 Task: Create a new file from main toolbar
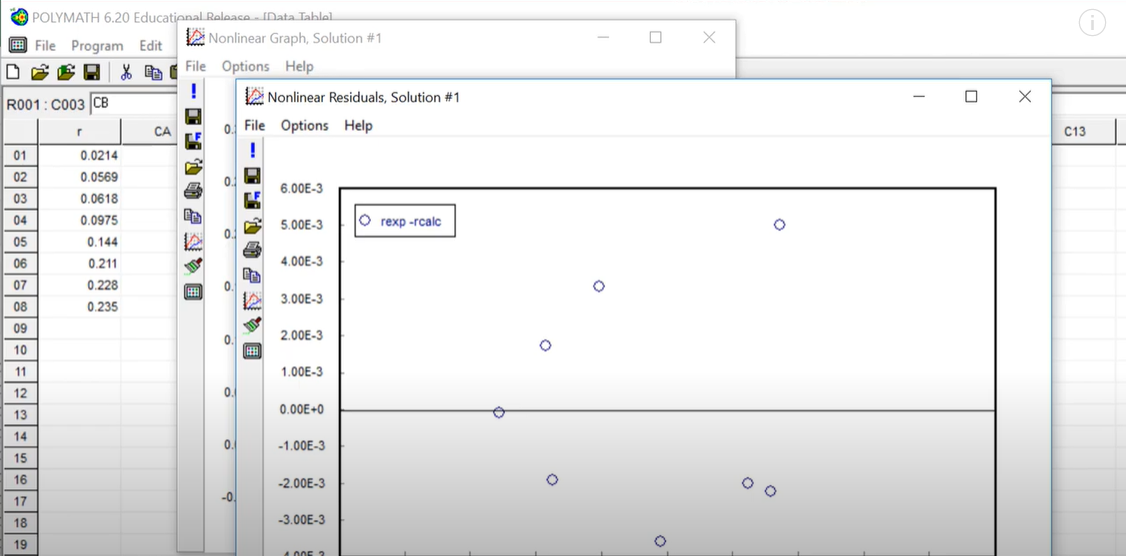tap(13, 72)
